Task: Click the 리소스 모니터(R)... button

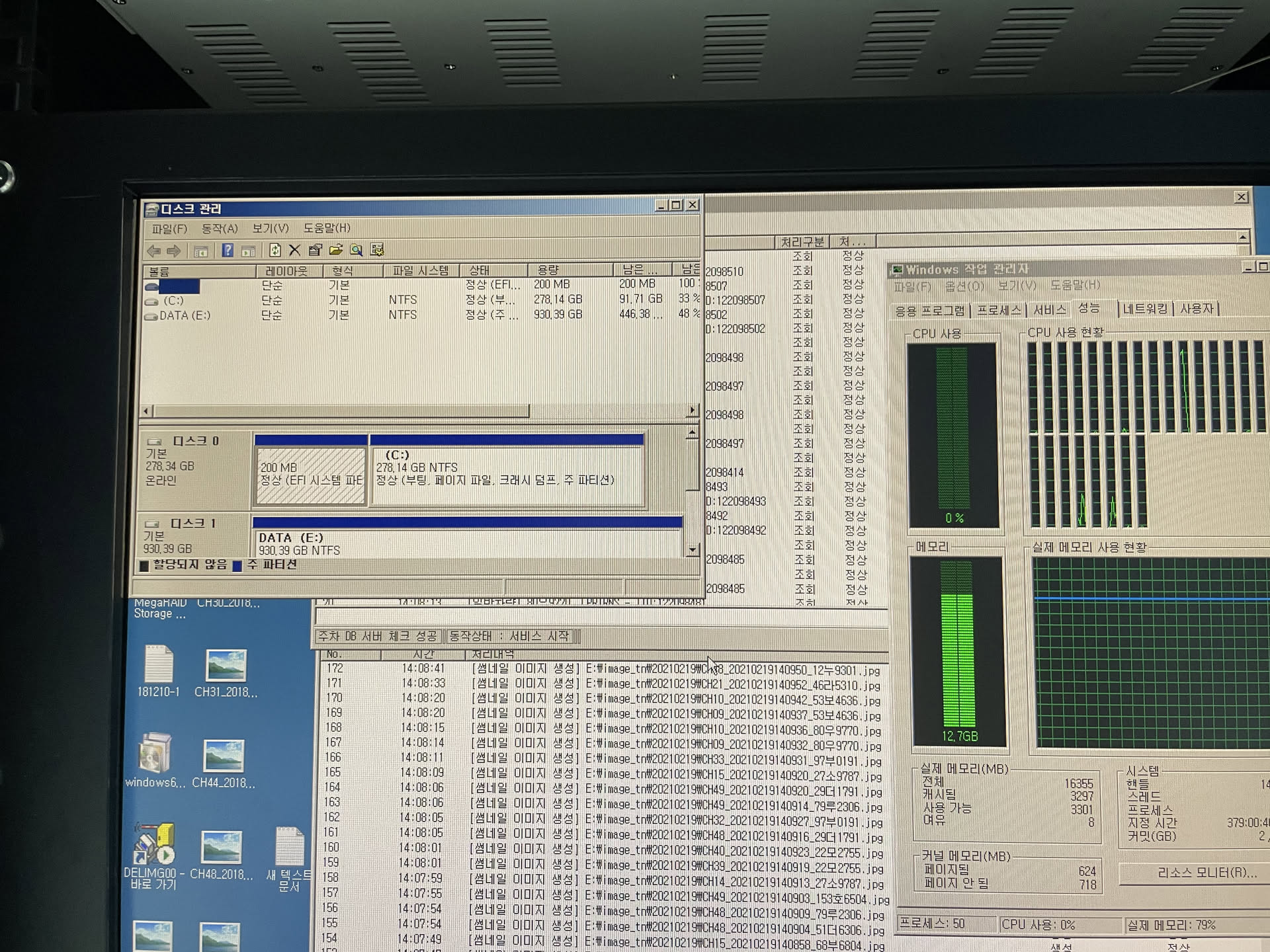Action: 1206,873
